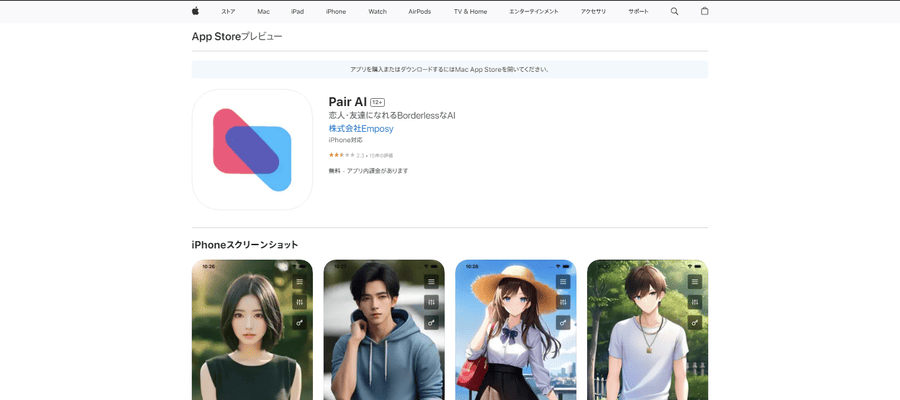Image resolution: width=900 pixels, height=400 pixels.
Task: Tap menu icon in anime boy screenshot
Action: pyautogui.click(x=695, y=281)
